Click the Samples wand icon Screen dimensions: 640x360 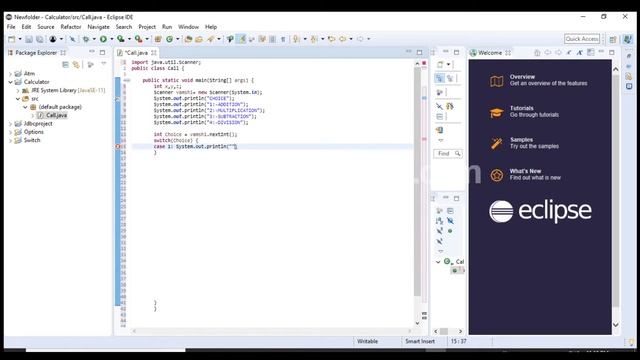tap(496, 144)
